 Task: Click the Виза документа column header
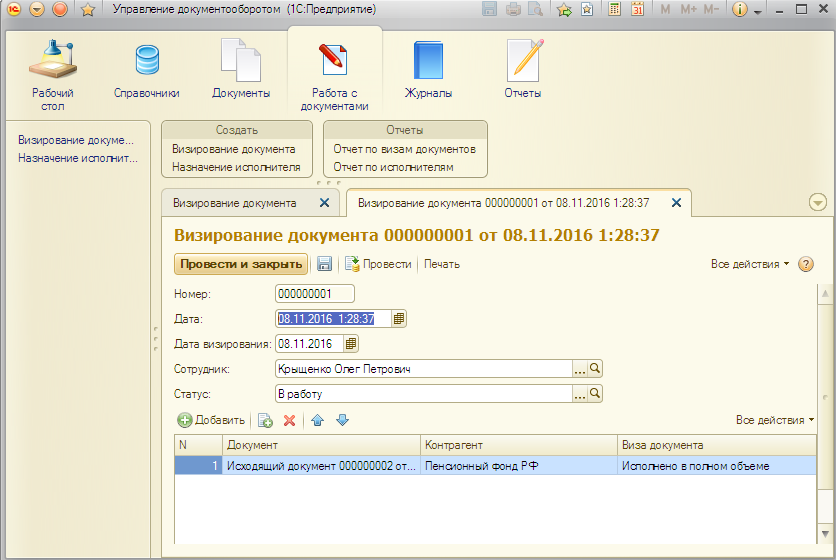[717, 445]
